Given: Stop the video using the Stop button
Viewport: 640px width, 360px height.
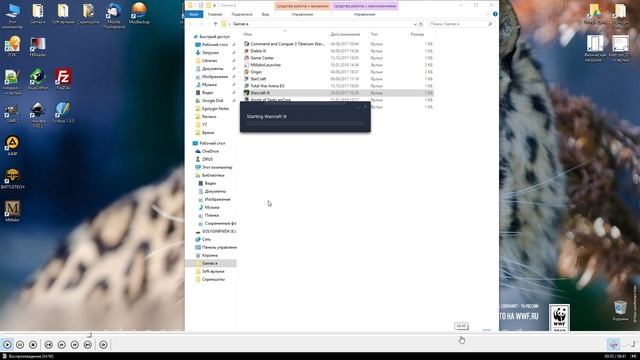Looking at the screenshot, I should [x=33, y=345].
